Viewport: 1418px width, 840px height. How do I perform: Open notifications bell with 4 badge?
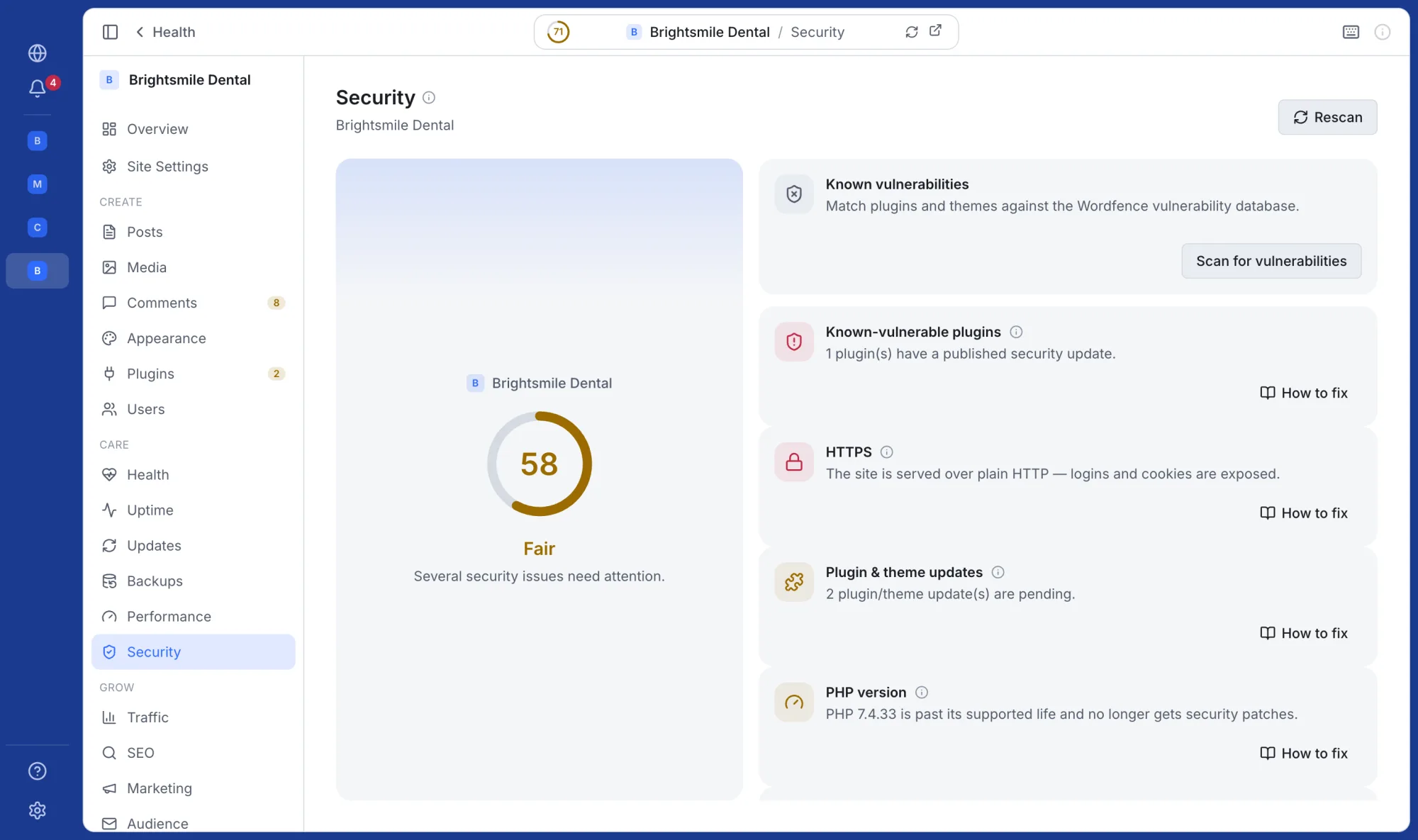pos(38,88)
